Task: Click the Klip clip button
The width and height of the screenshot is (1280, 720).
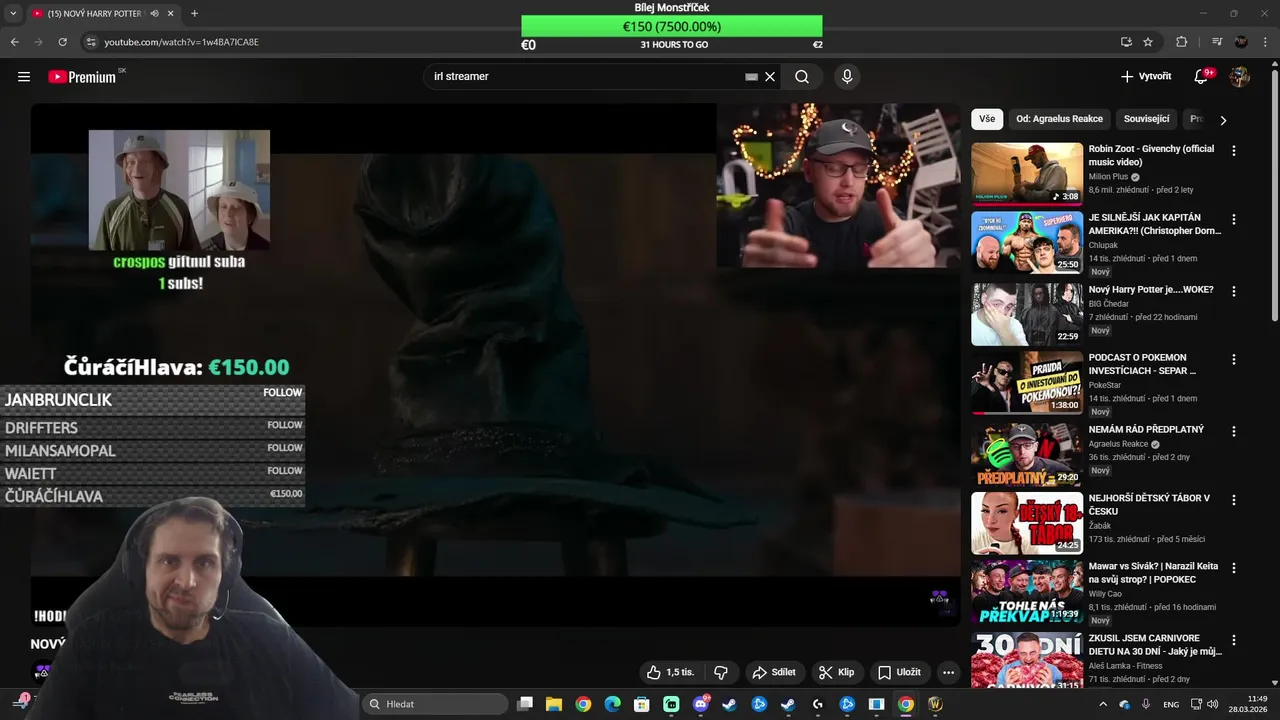Action: [x=836, y=672]
